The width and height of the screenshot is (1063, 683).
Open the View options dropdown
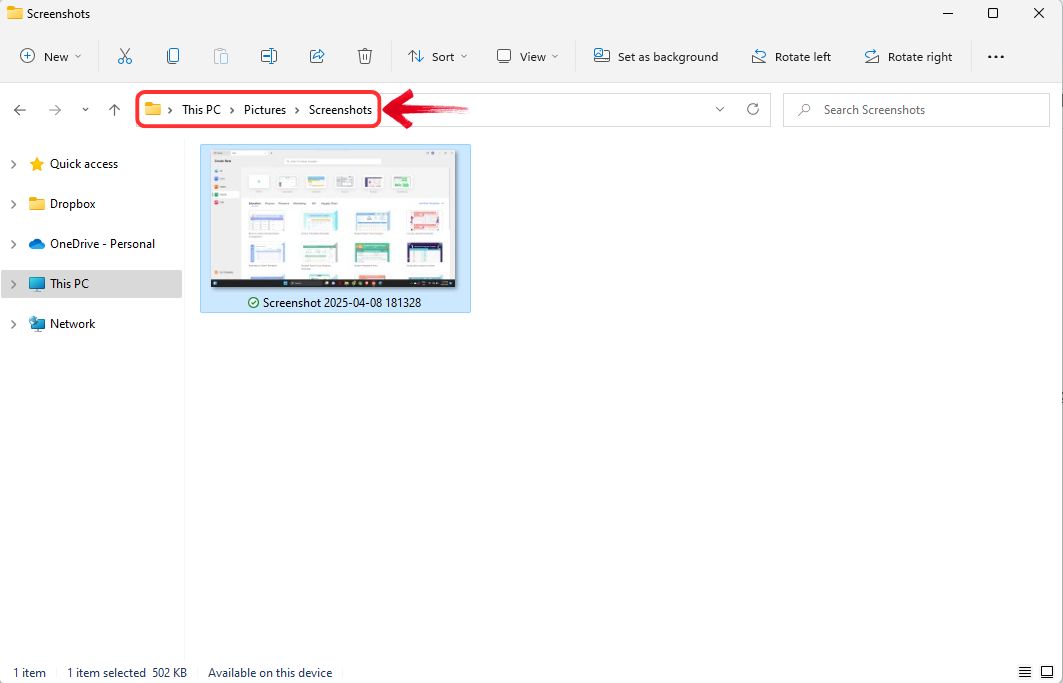pos(527,56)
